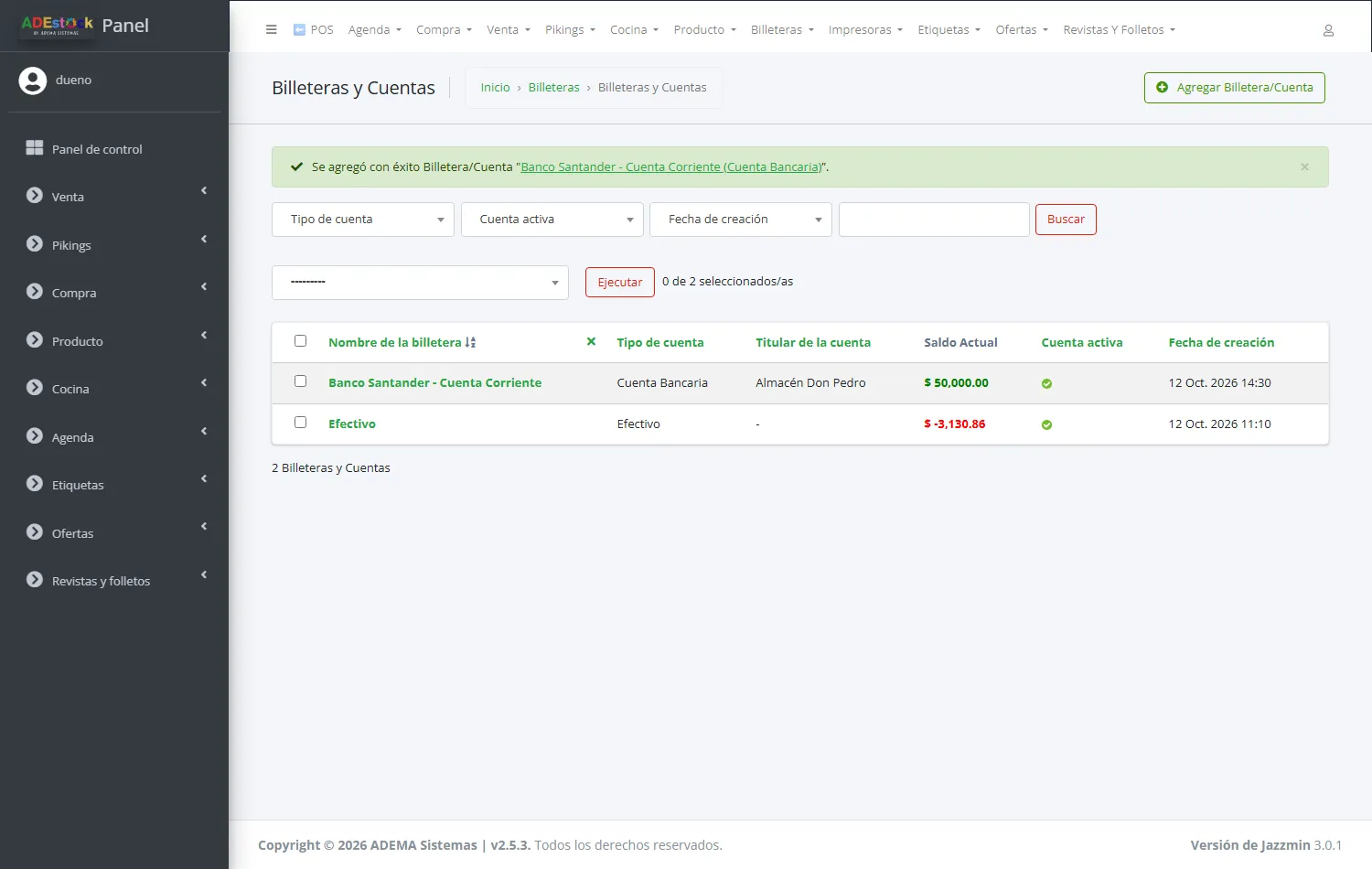Viewport: 1372px width, 869px height.
Task: Toggle the select-all checkbox in table header
Action: pyautogui.click(x=300, y=341)
